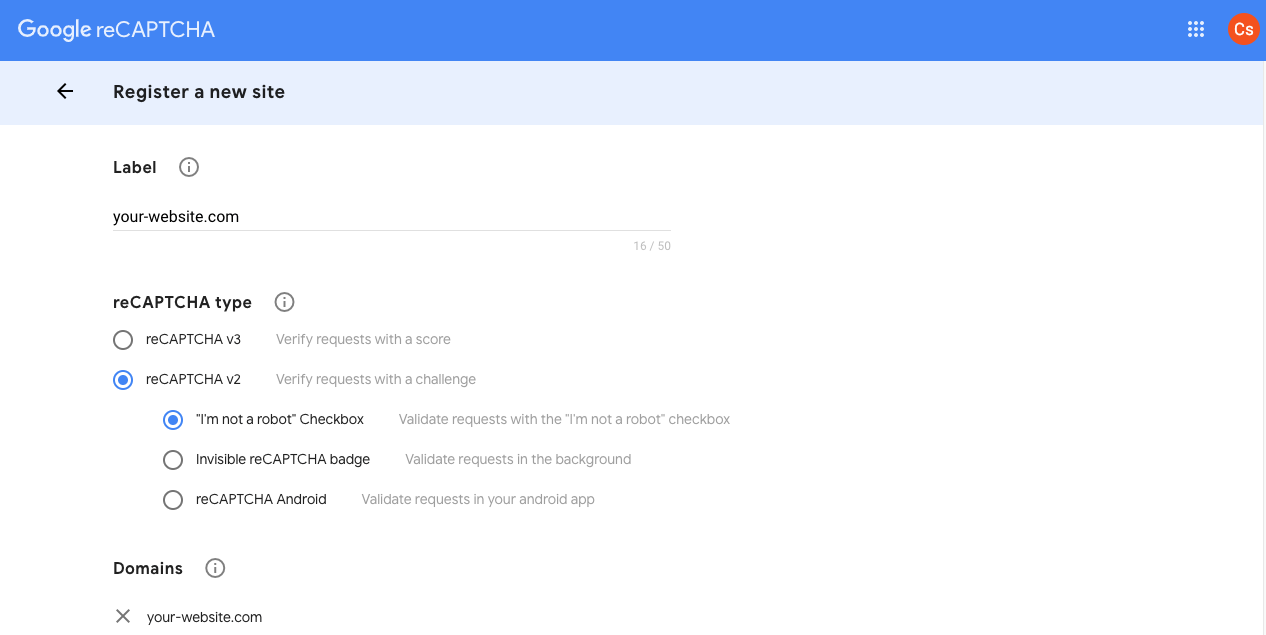Open the reCAPTCHA type info tooltip
Viewport: 1266px width, 635px height.
(x=284, y=302)
